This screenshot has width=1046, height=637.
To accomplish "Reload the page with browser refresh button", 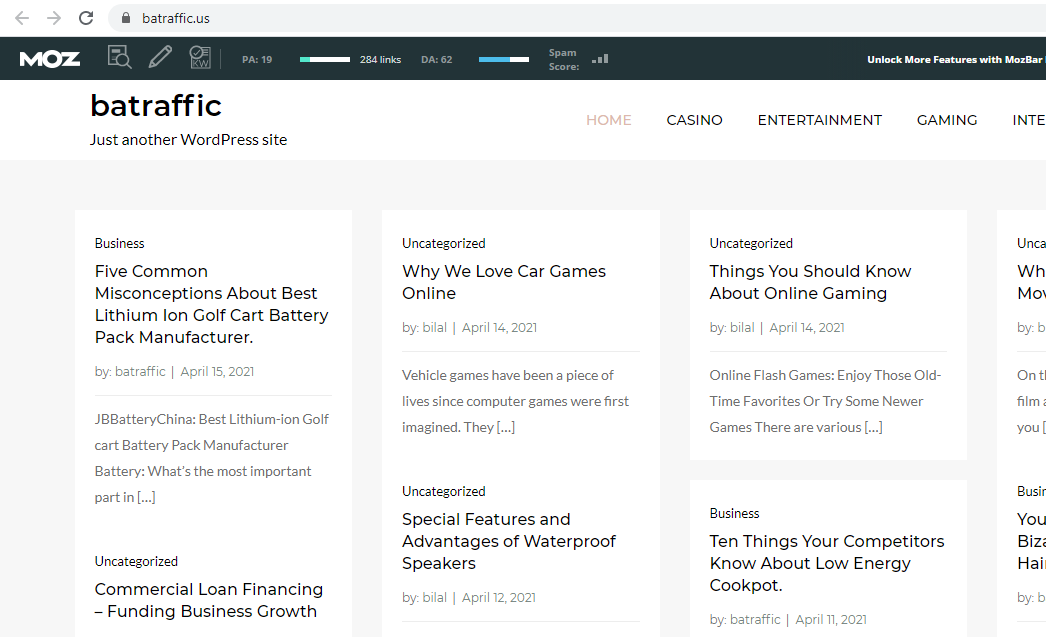I will [86, 18].
